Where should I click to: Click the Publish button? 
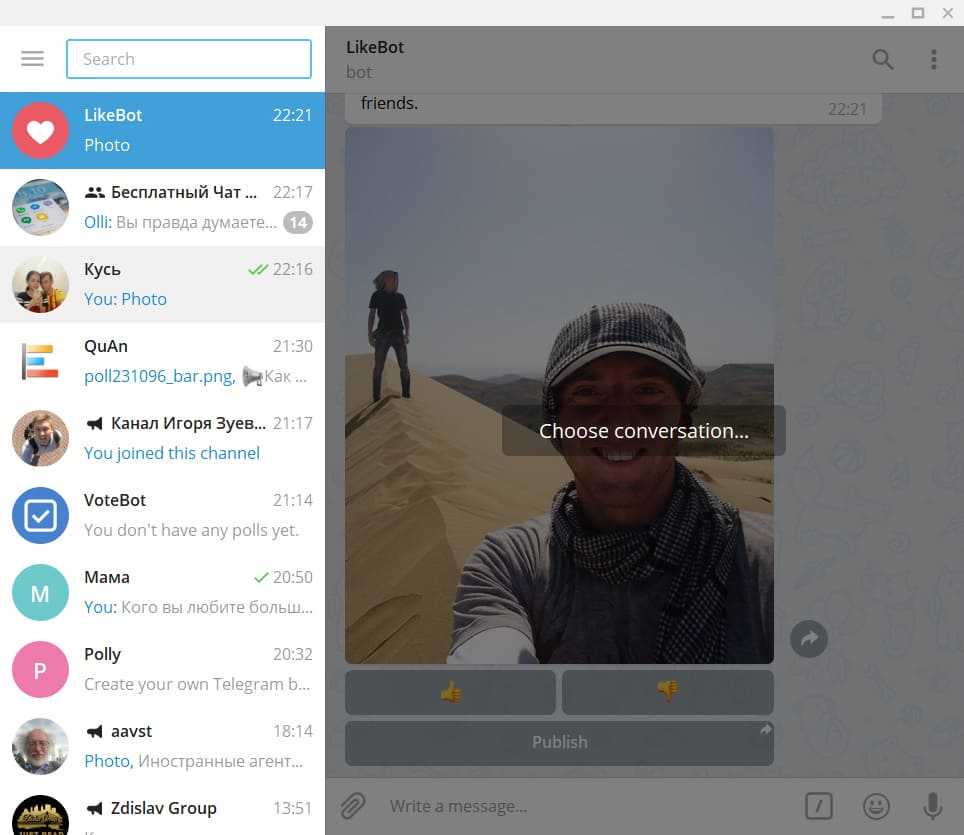559,742
